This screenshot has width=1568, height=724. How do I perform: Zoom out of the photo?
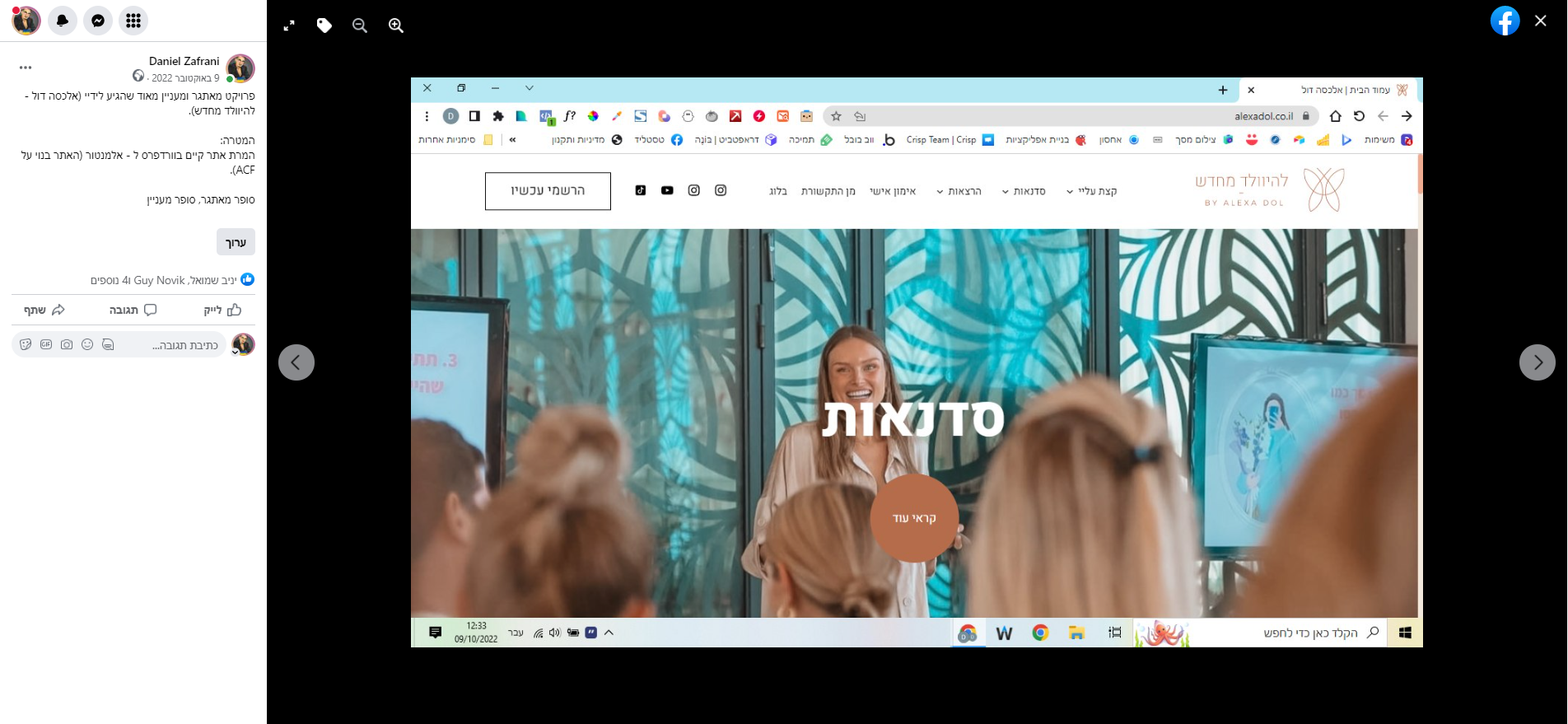[360, 26]
